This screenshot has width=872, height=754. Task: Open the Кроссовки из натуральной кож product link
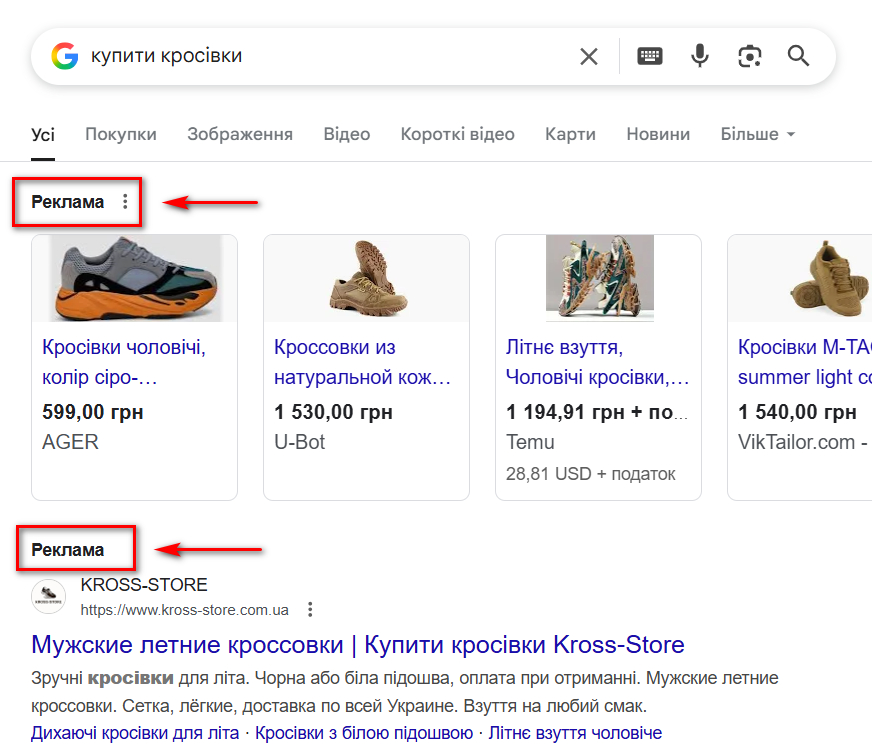click(362, 362)
